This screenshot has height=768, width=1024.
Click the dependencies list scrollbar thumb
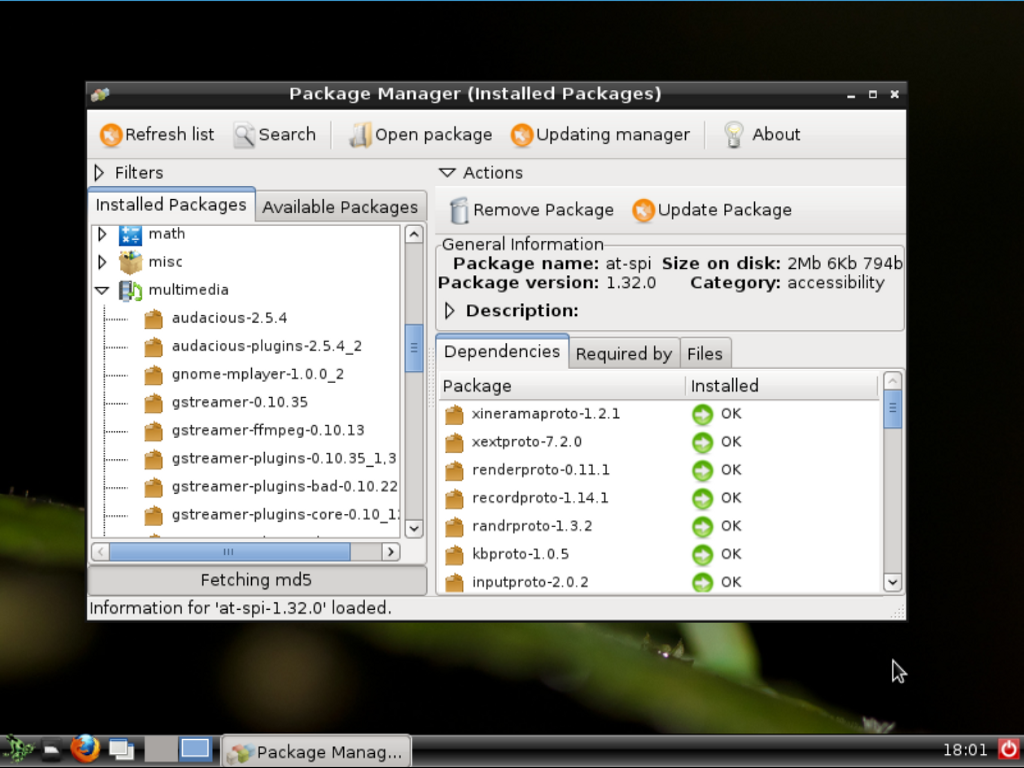[x=893, y=409]
